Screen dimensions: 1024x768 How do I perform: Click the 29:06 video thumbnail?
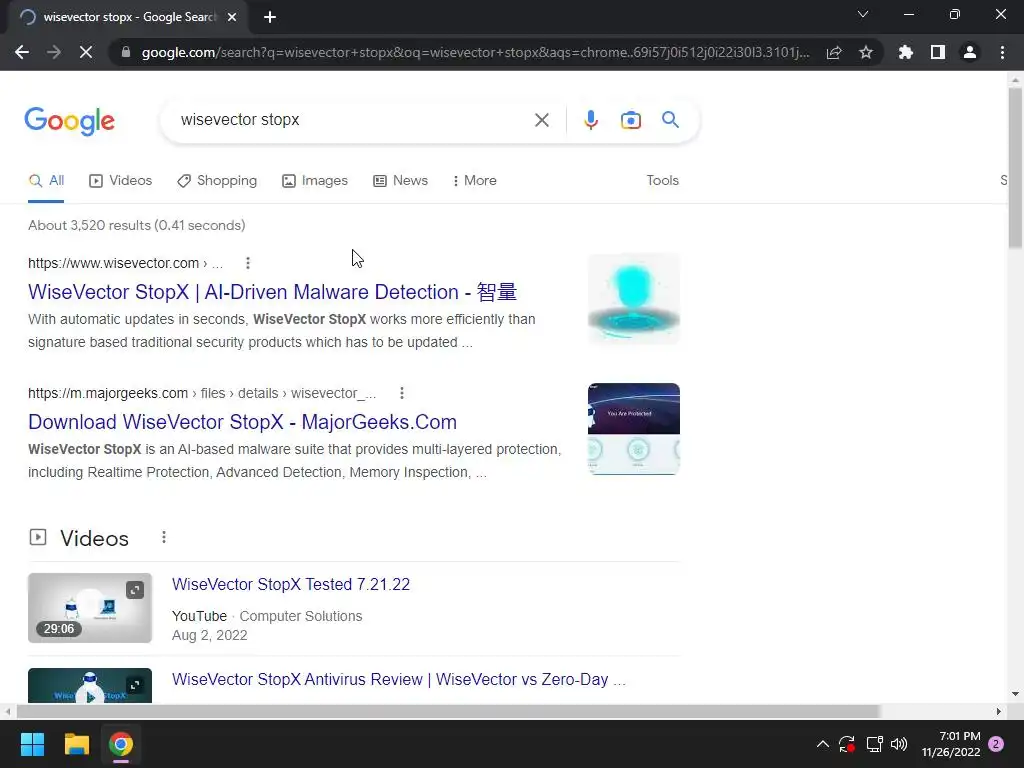pos(90,608)
